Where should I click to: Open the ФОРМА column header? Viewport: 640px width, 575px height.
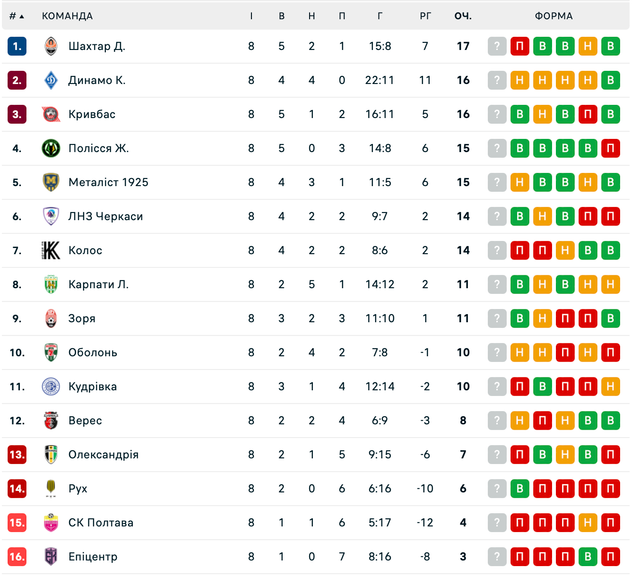point(554,16)
